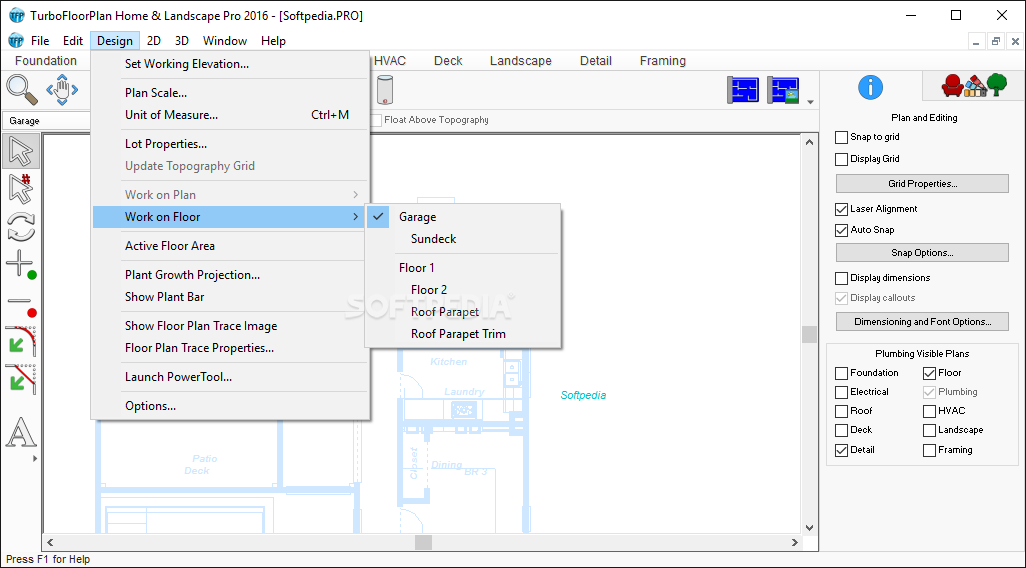Open the Design menu

115,41
